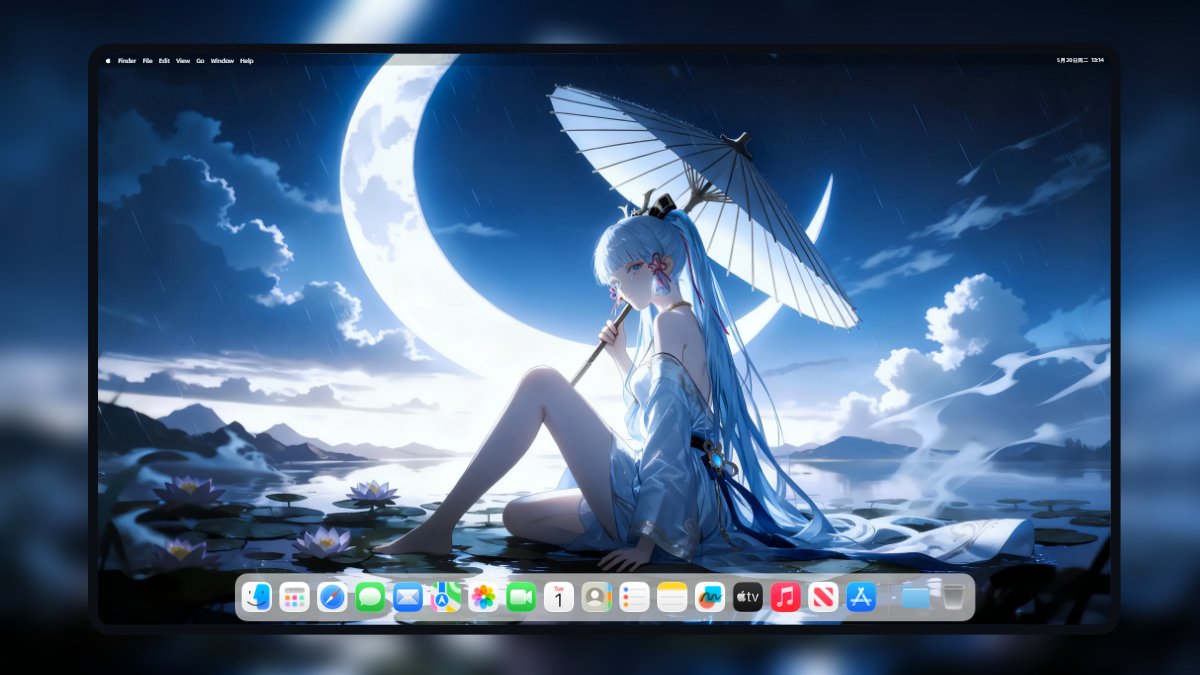Open the Notes app
The image size is (1200, 675).
(672, 597)
